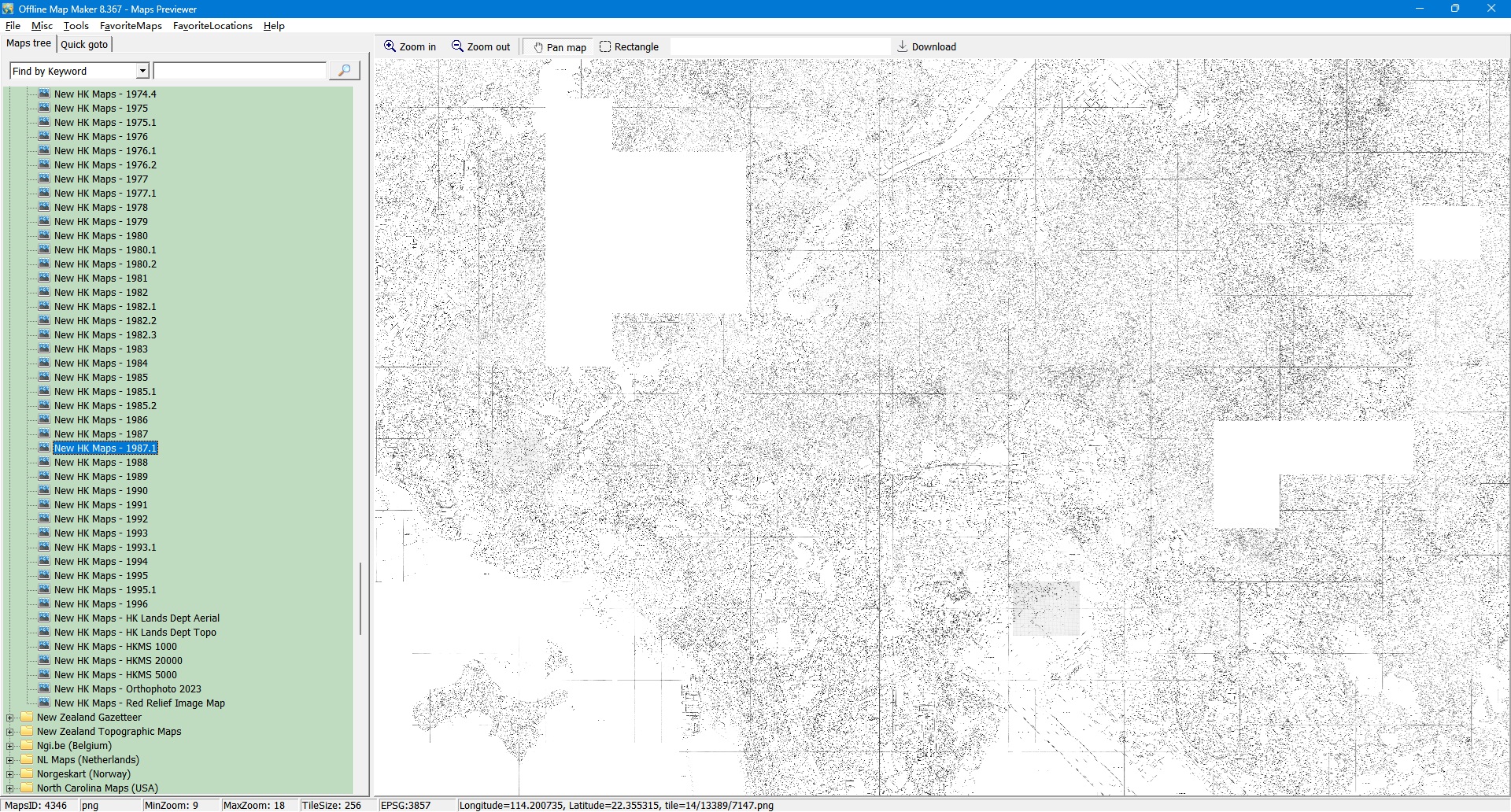Click the Zoom out magnifier icon
1511x812 pixels.
[457, 46]
